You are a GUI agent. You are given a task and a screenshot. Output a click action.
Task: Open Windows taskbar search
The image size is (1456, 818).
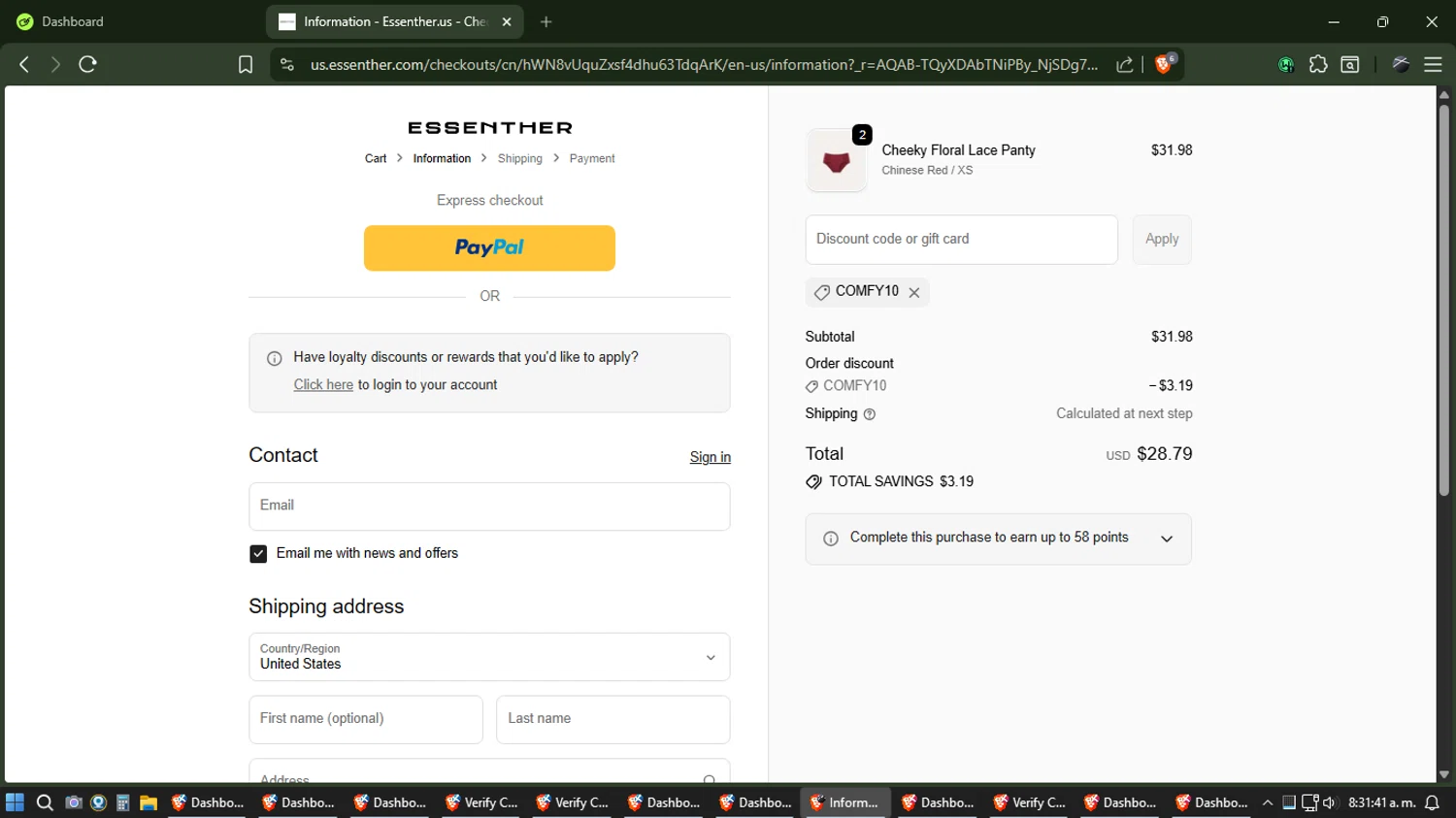[45, 802]
